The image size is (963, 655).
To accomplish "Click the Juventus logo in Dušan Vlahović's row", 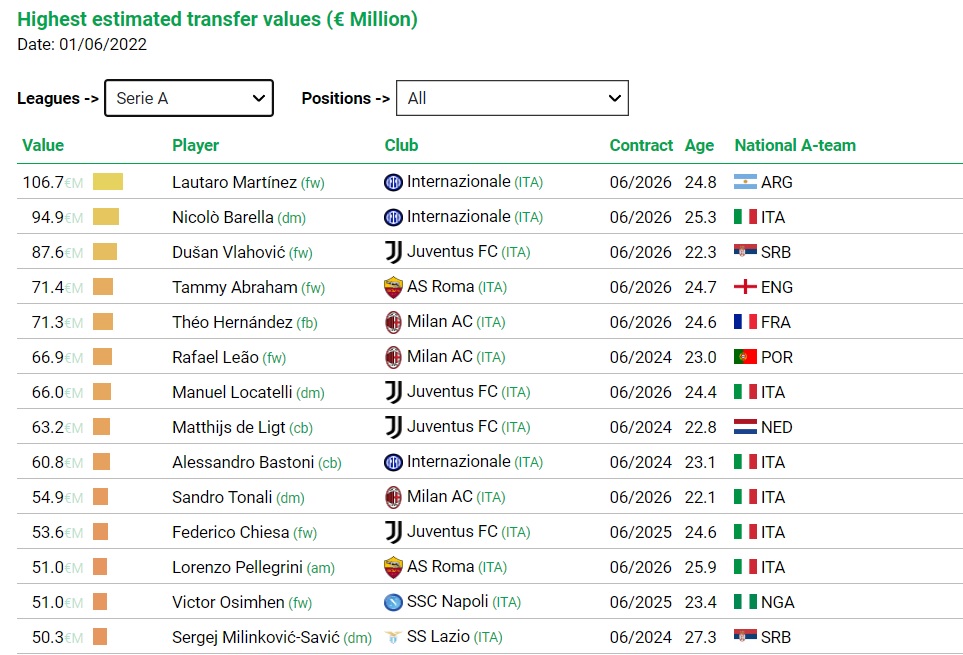I will point(393,252).
